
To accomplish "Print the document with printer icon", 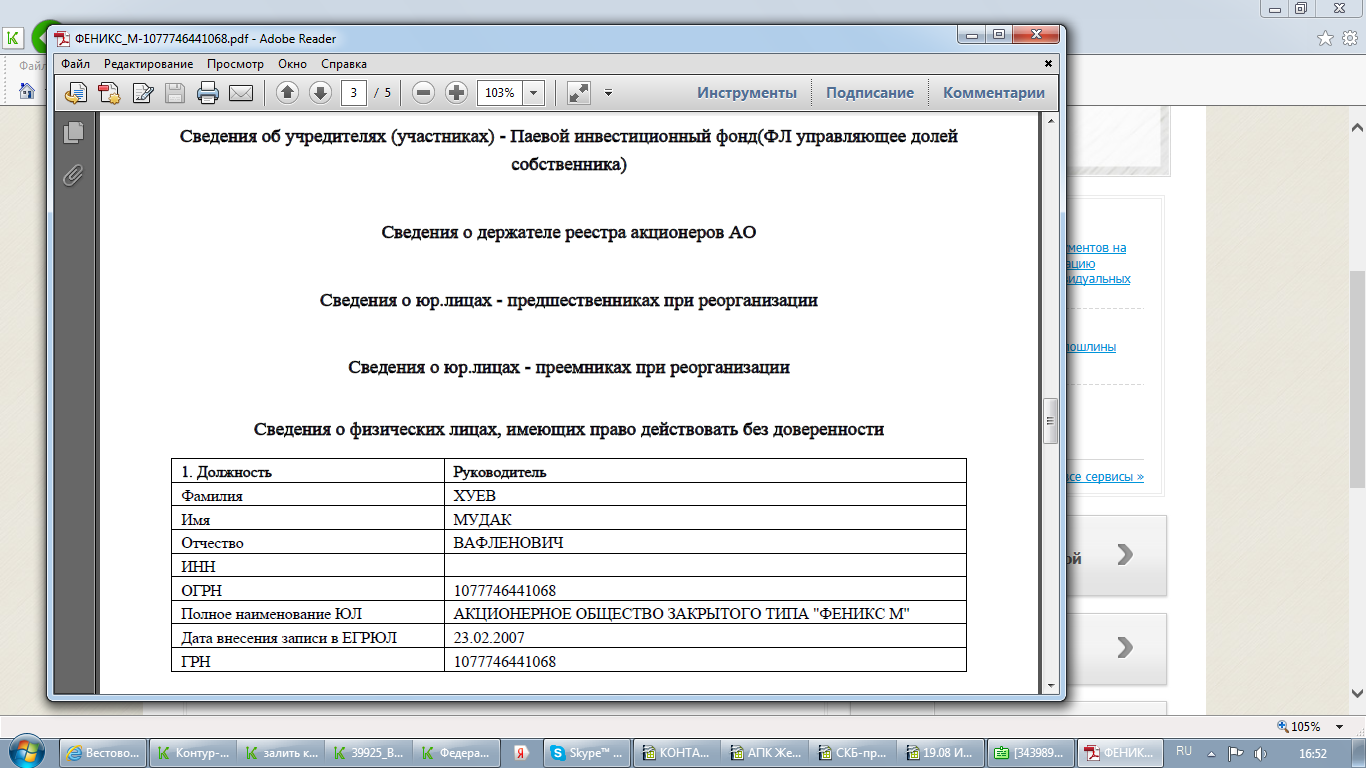I will pos(208,93).
